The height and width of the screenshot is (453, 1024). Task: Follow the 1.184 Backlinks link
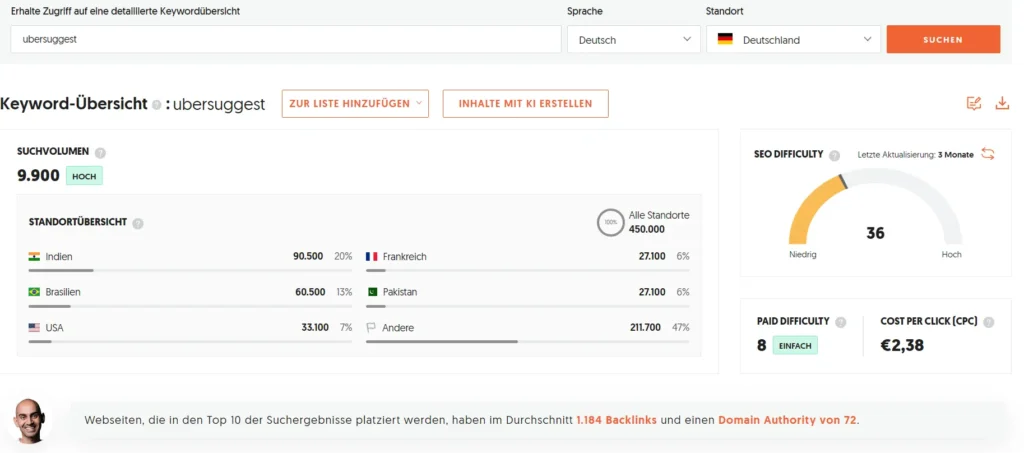616,420
